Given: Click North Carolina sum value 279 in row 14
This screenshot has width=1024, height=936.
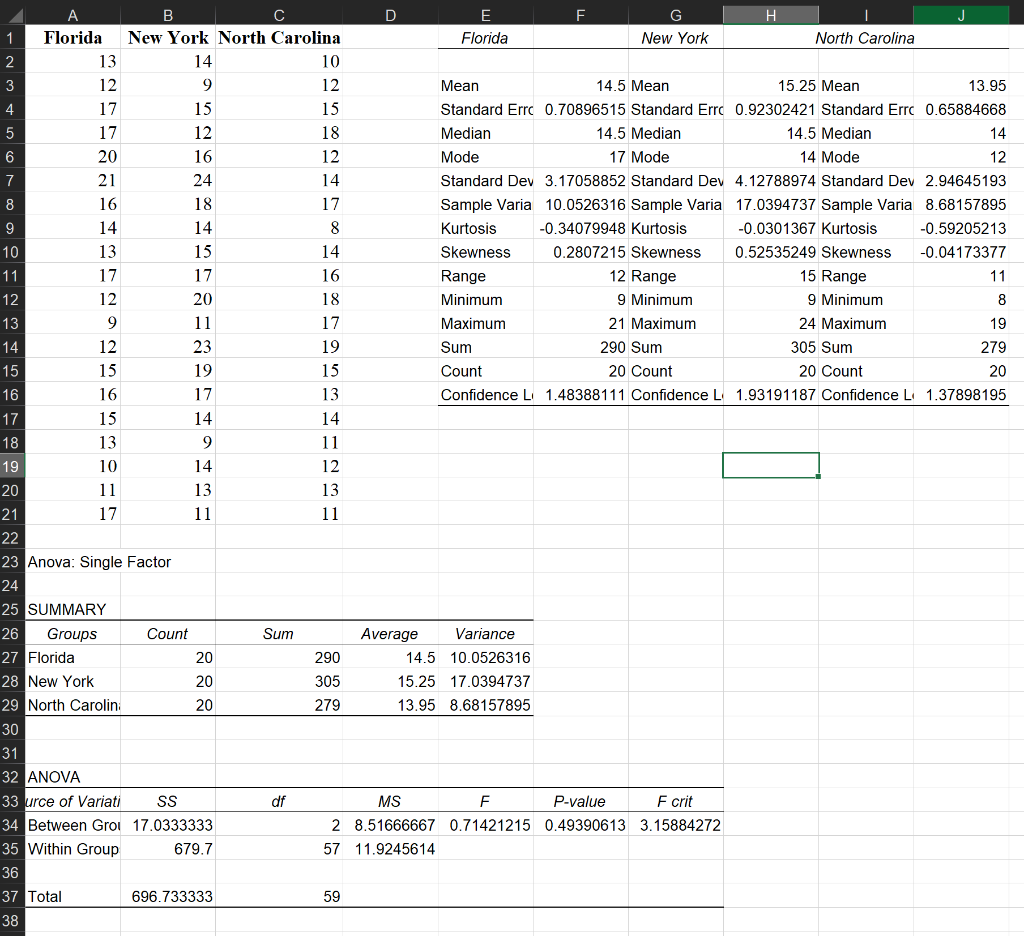Looking at the screenshot, I should coord(993,347).
